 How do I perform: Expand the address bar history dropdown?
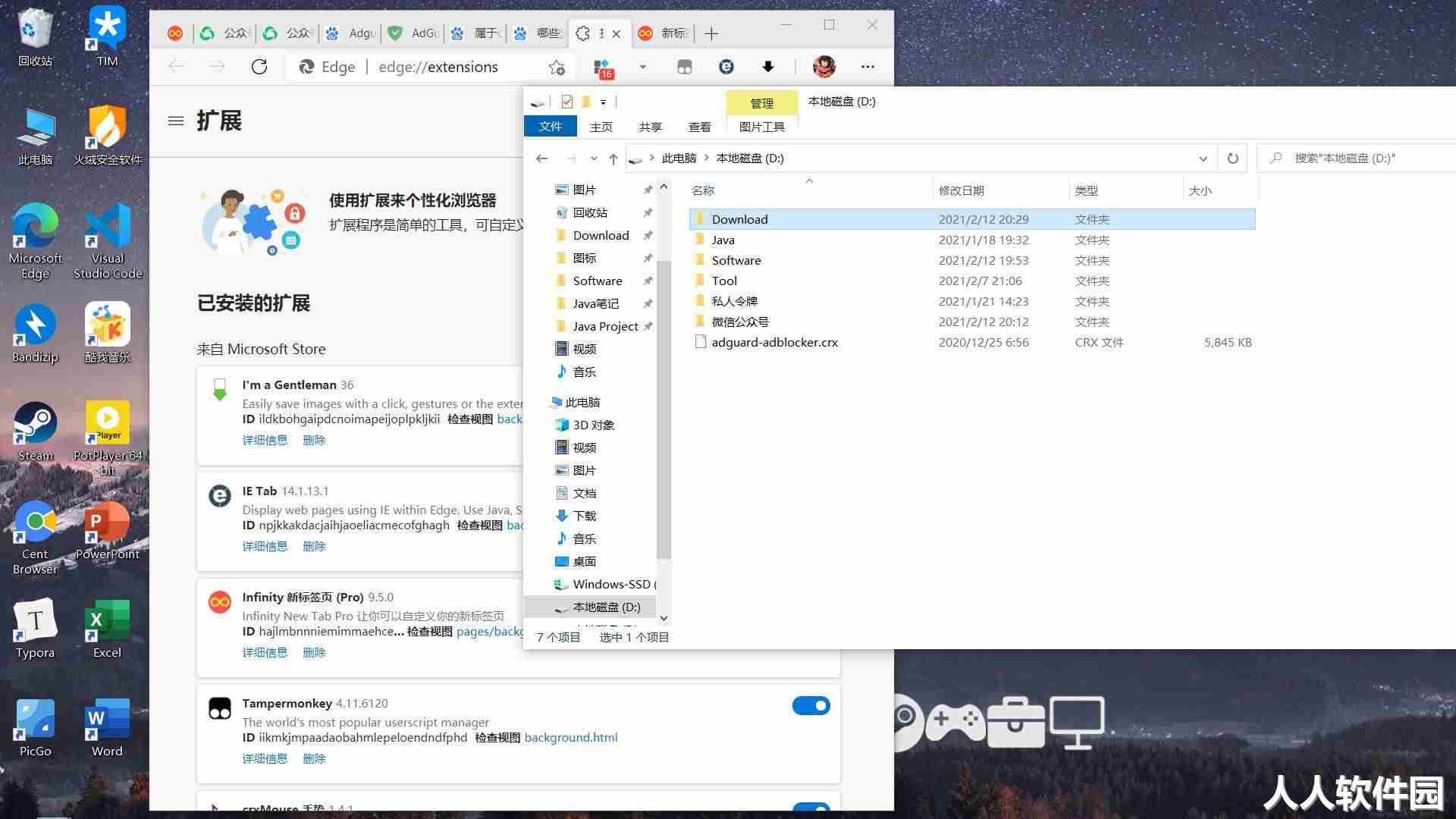click(1203, 158)
